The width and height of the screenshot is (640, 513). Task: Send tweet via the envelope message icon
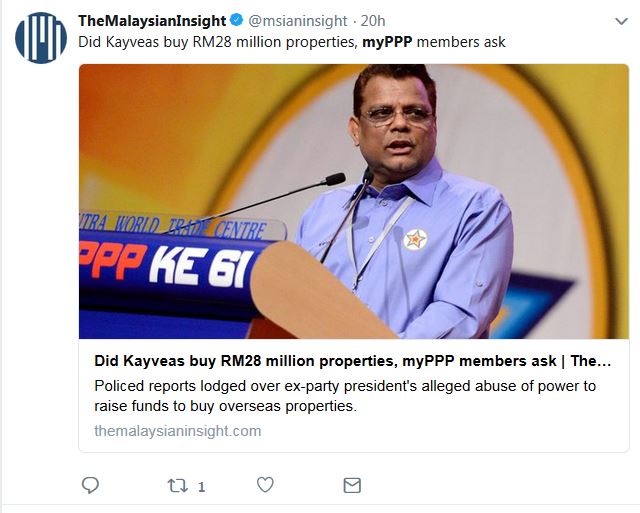(352, 485)
